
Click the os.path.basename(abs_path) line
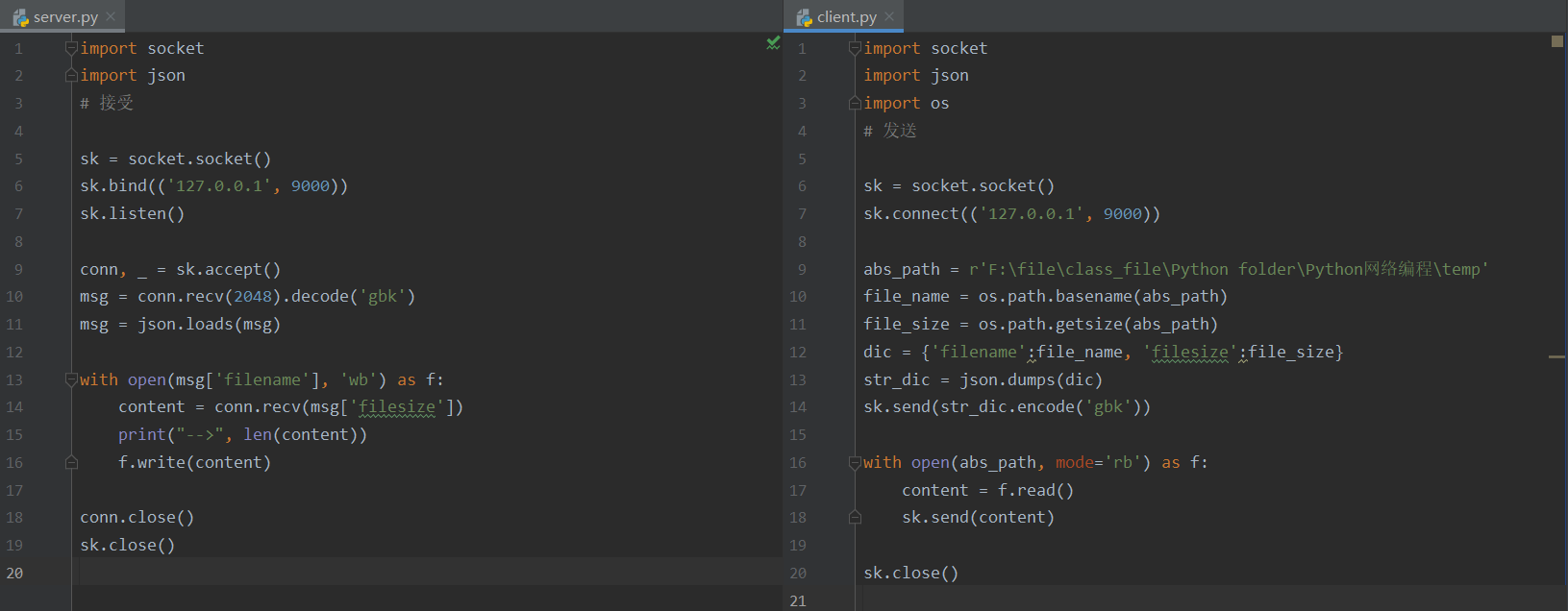1046,296
